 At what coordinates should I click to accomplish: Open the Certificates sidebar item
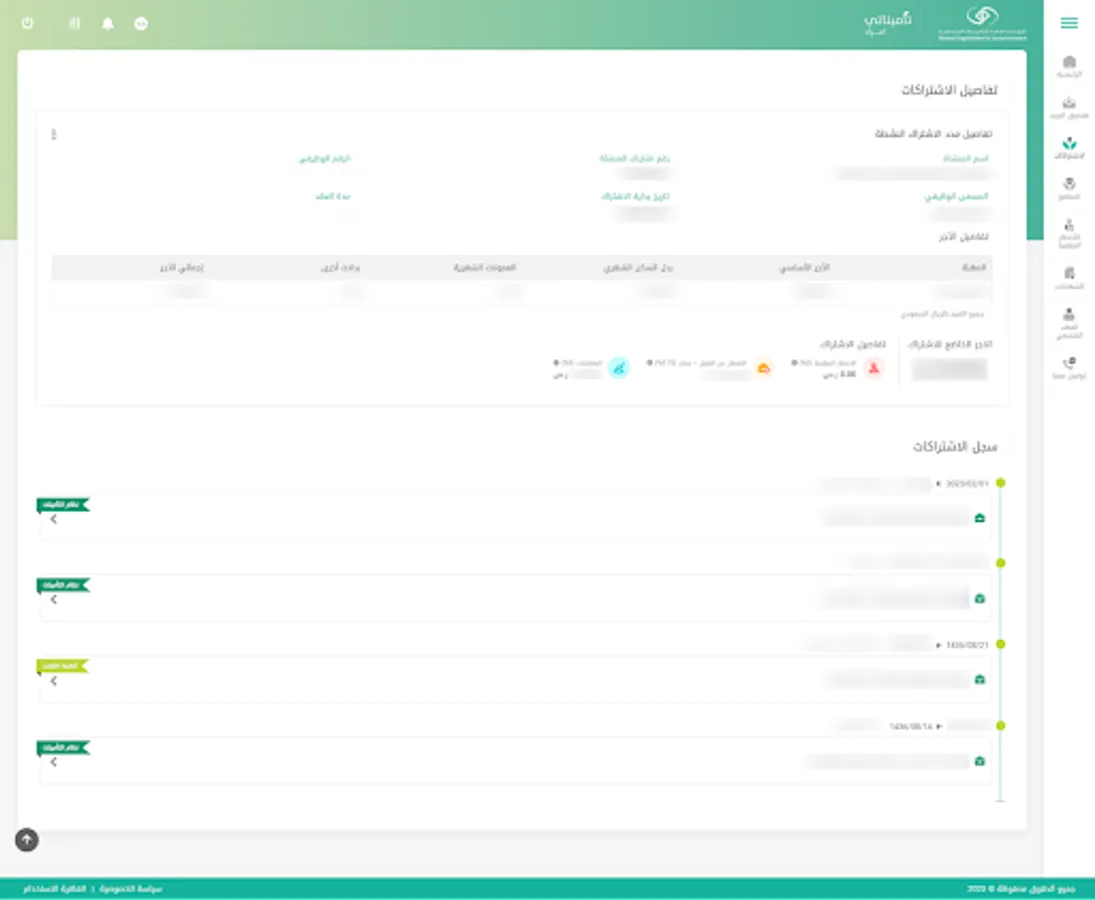(1068, 278)
